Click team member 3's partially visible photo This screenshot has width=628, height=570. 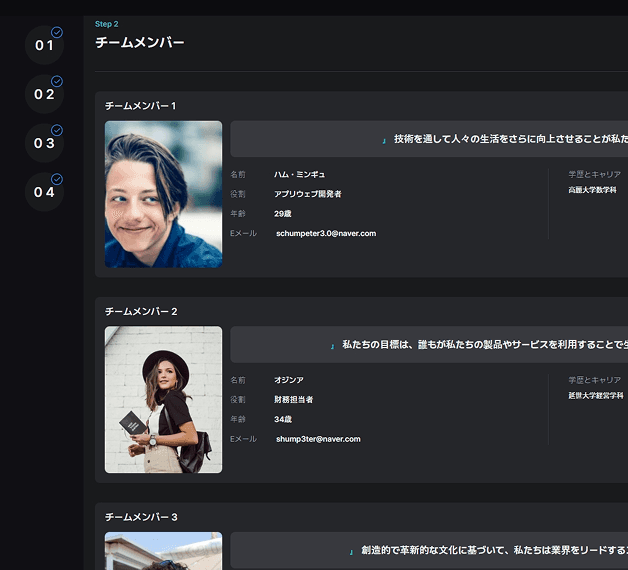[x=163, y=551]
